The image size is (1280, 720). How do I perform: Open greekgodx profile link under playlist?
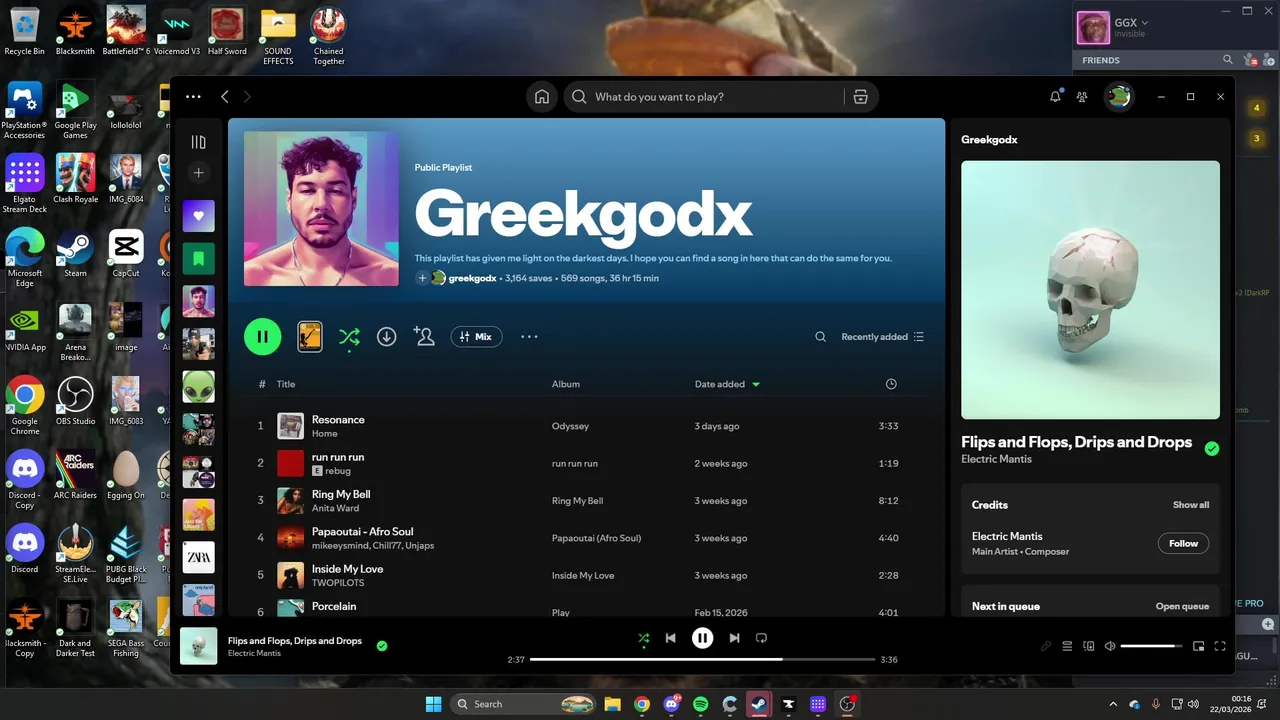pyautogui.click(x=472, y=278)
